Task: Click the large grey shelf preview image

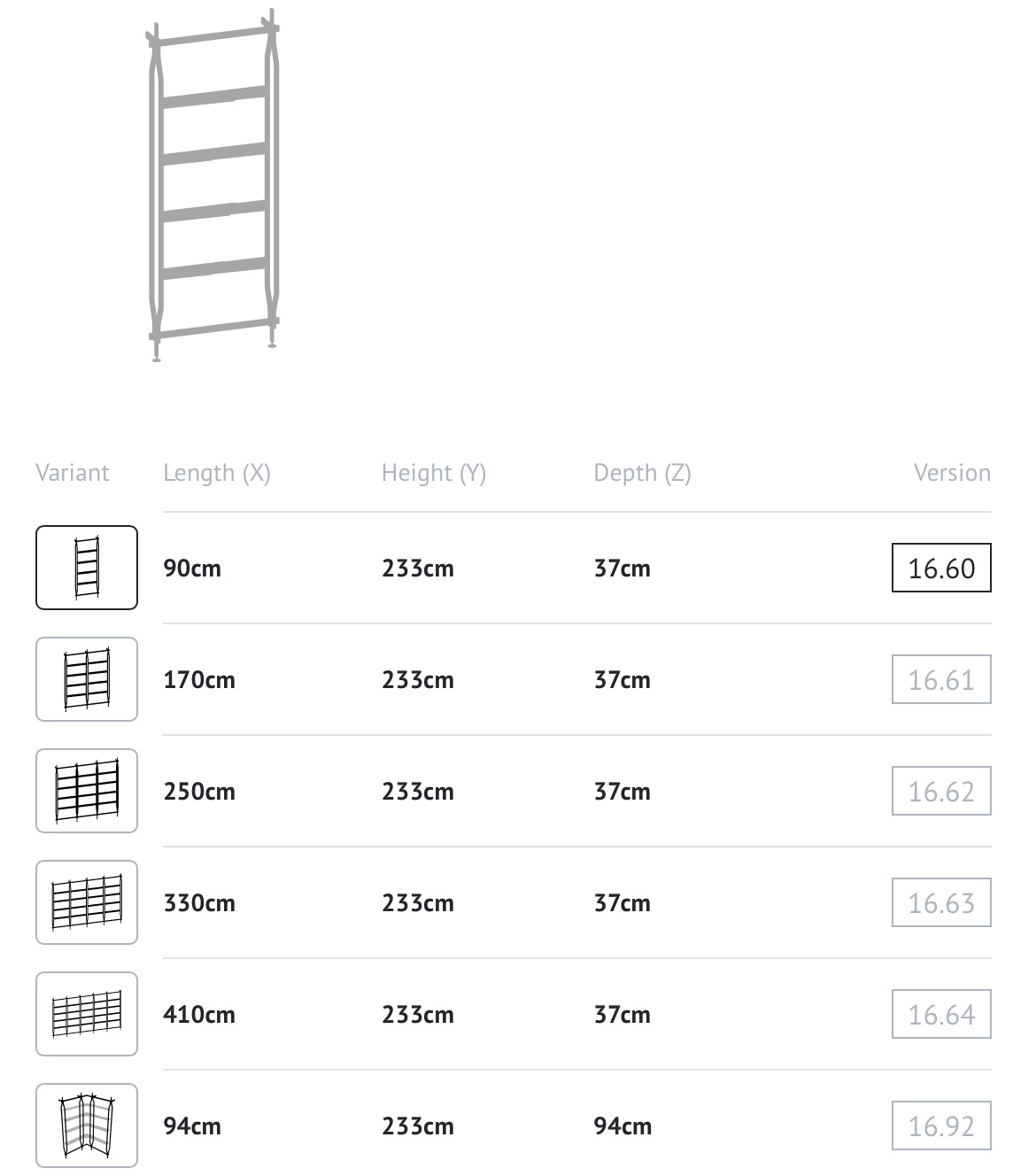Action: [x=213, y=186]
